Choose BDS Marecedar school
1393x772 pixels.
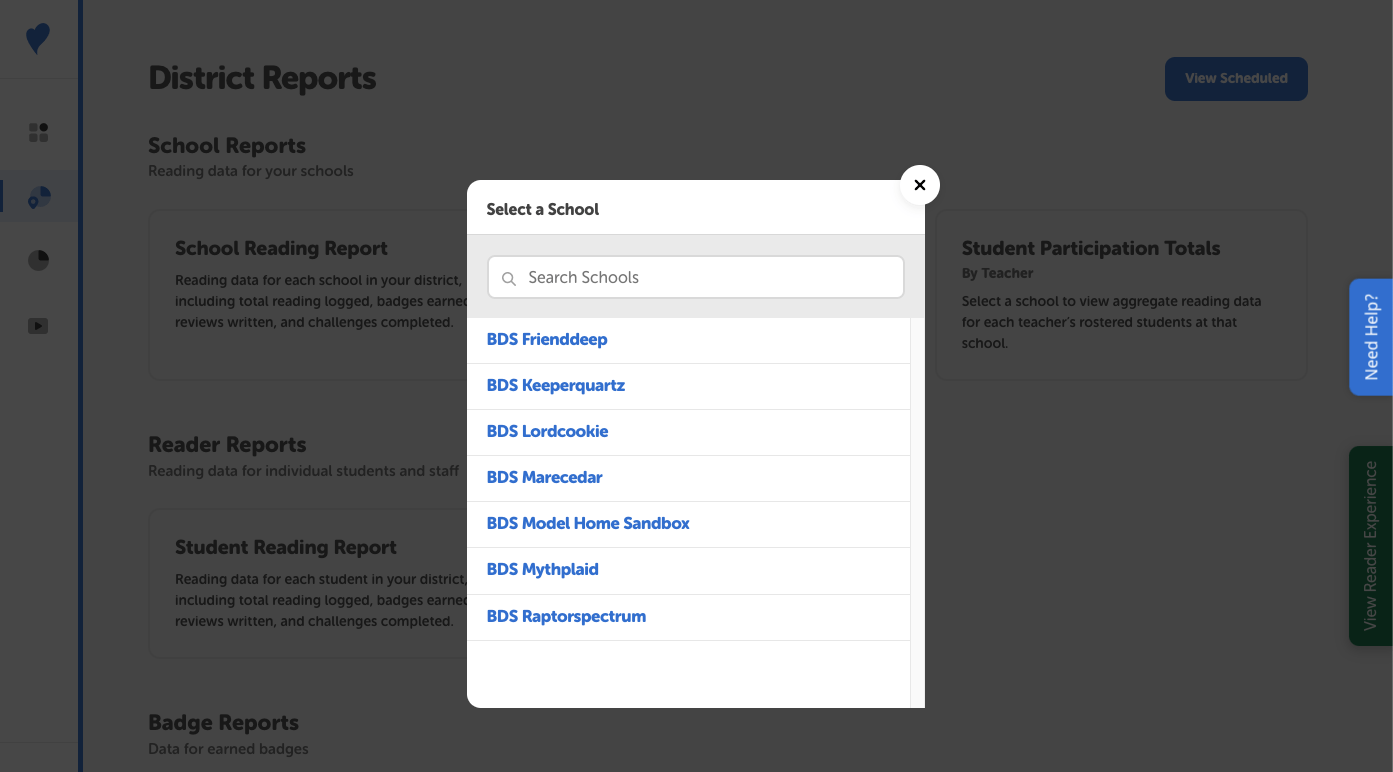point(544,477)
